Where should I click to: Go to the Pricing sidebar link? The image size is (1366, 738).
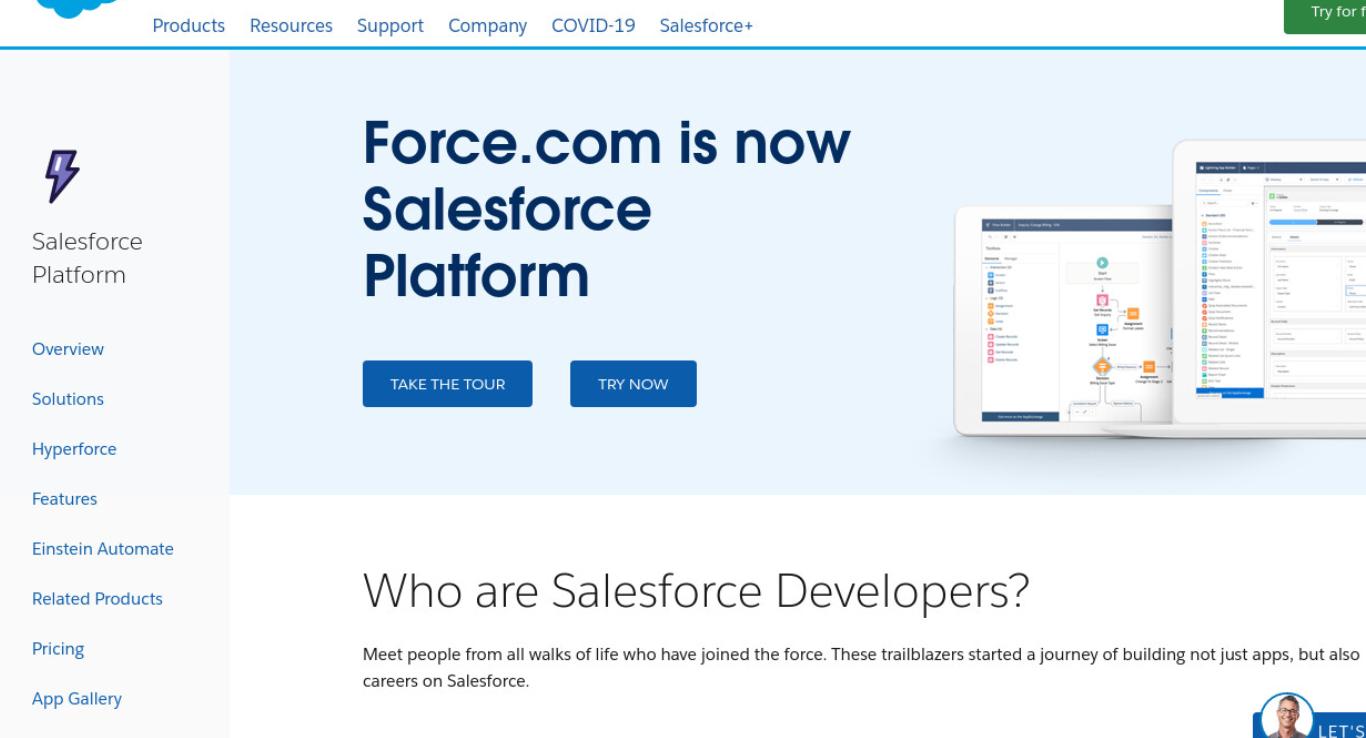tap(58, 649)
